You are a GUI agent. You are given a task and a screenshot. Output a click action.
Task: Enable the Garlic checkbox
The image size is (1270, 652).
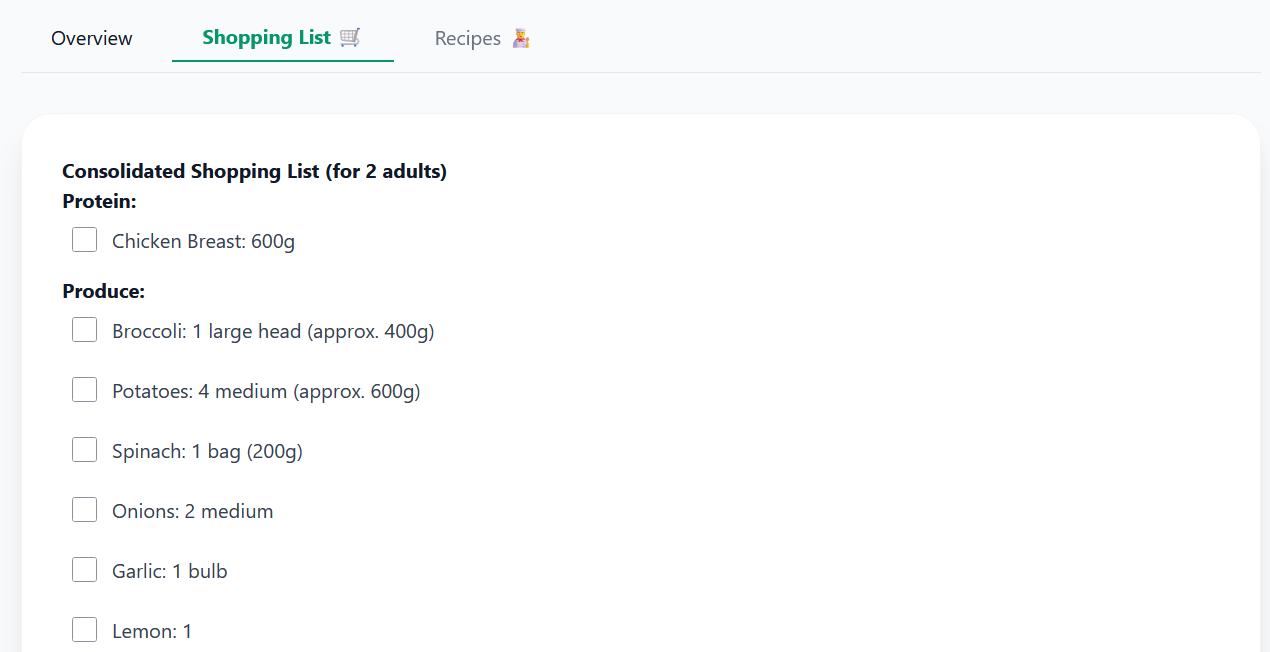coord(85,570)
